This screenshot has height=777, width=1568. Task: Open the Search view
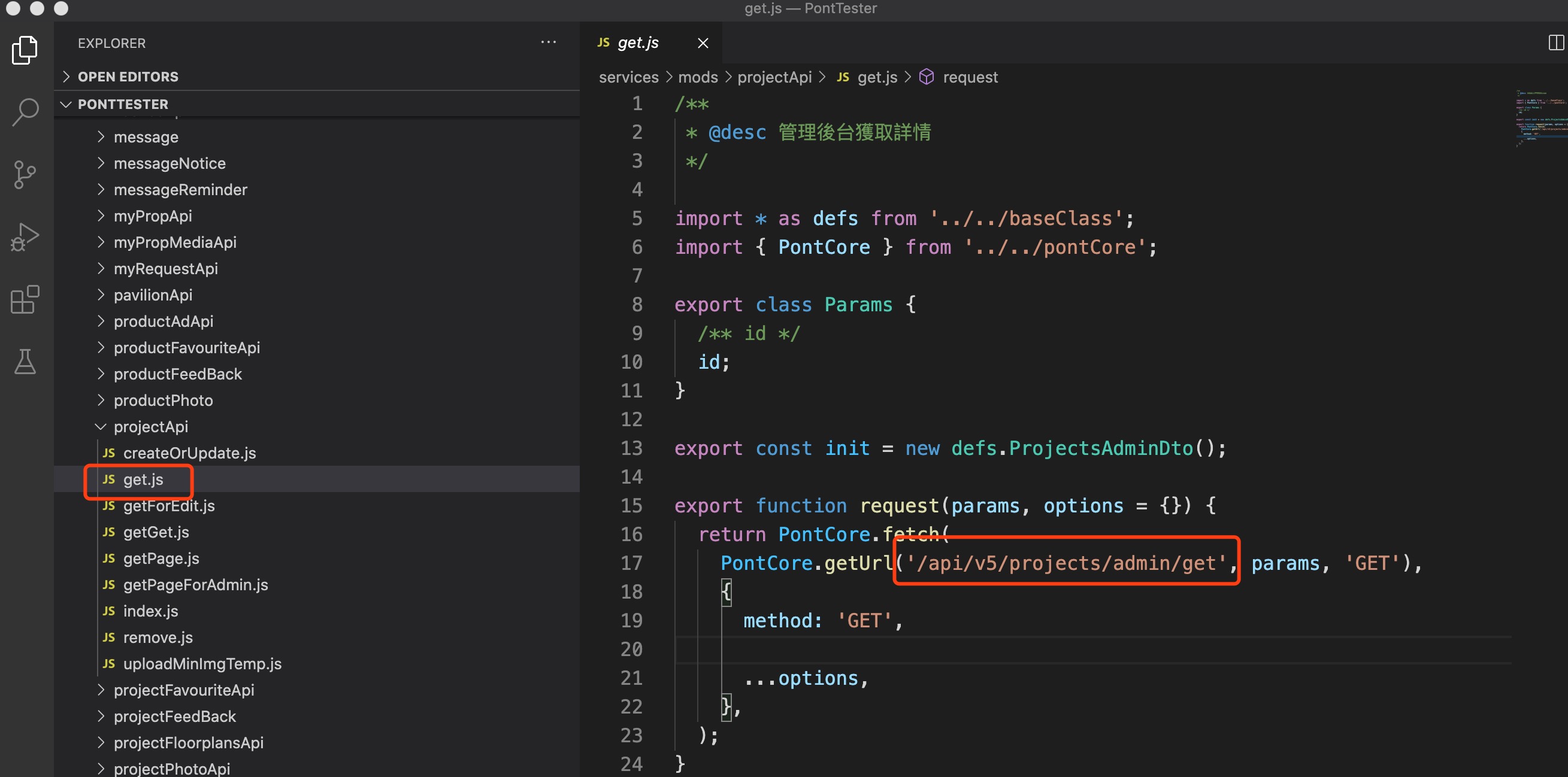[25, 112]
